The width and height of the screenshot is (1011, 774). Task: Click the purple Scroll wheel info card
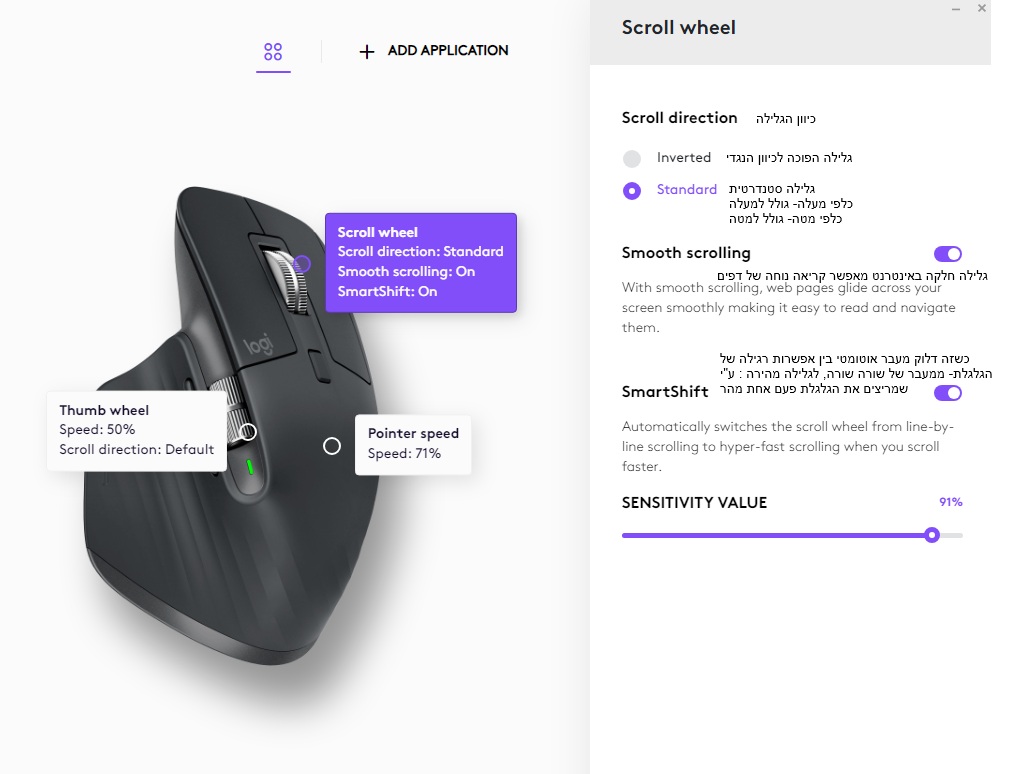click(420, 263)
